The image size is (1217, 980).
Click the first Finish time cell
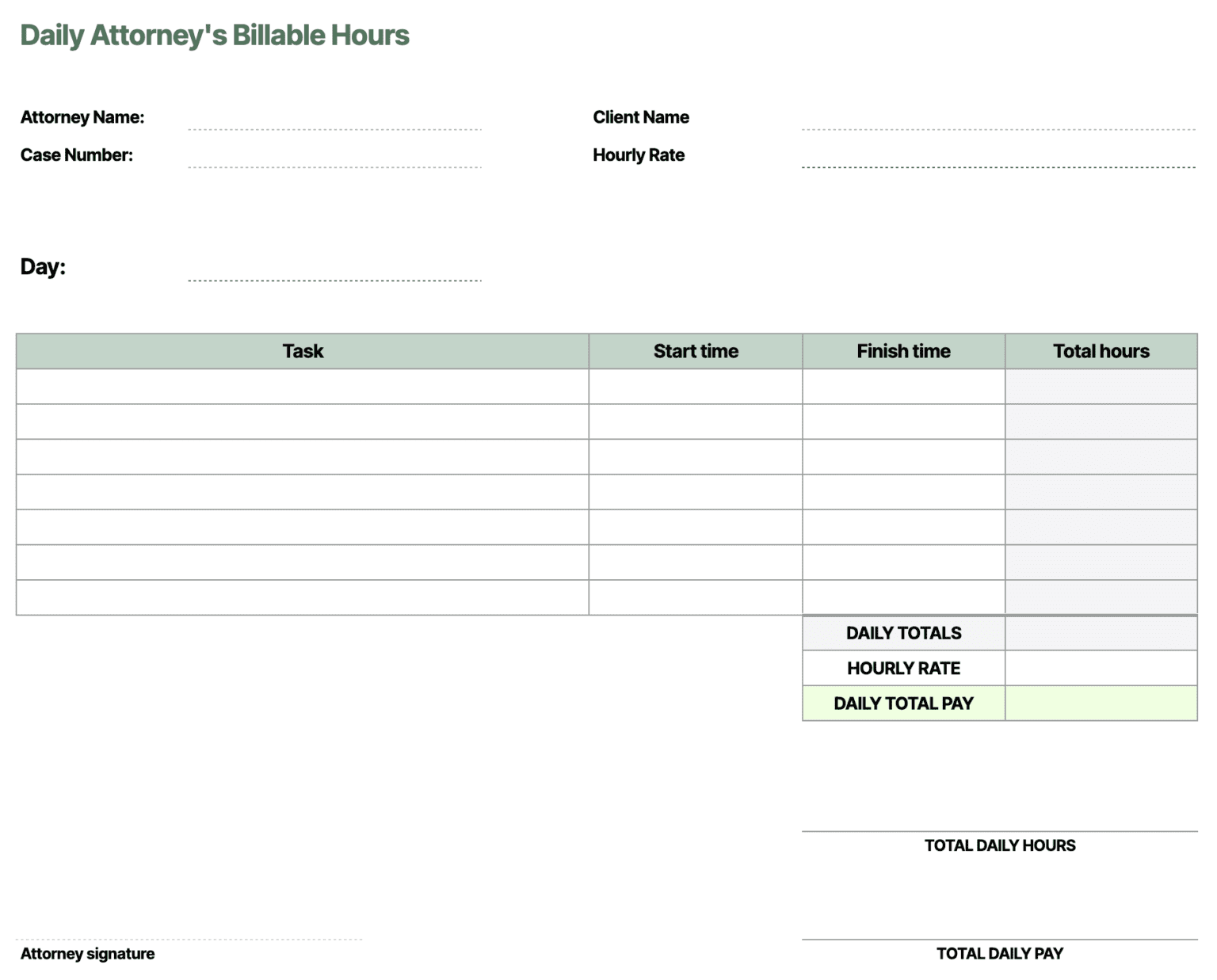click(x=903, y=386)
